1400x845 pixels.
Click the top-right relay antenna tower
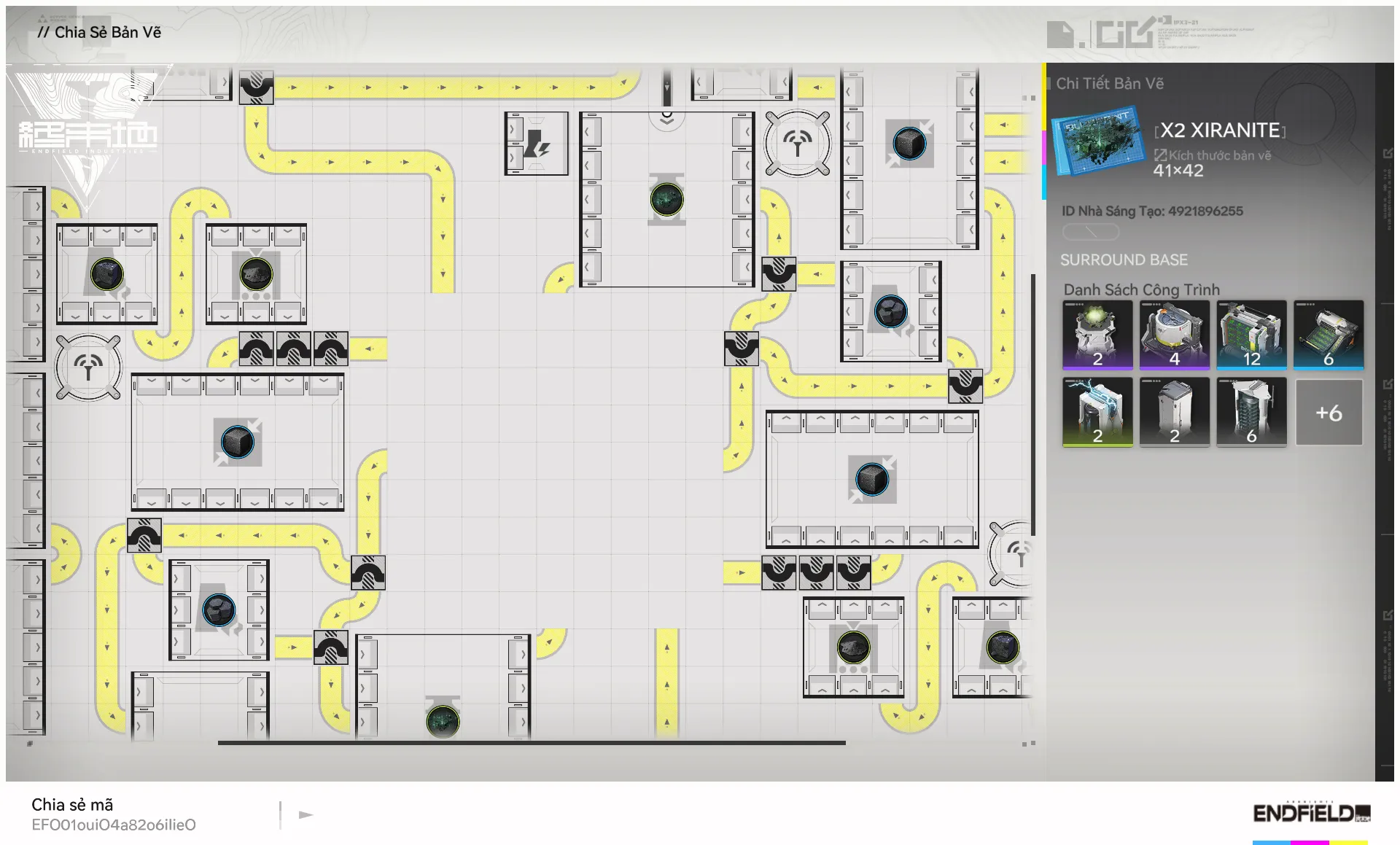(x=798, y=144)
